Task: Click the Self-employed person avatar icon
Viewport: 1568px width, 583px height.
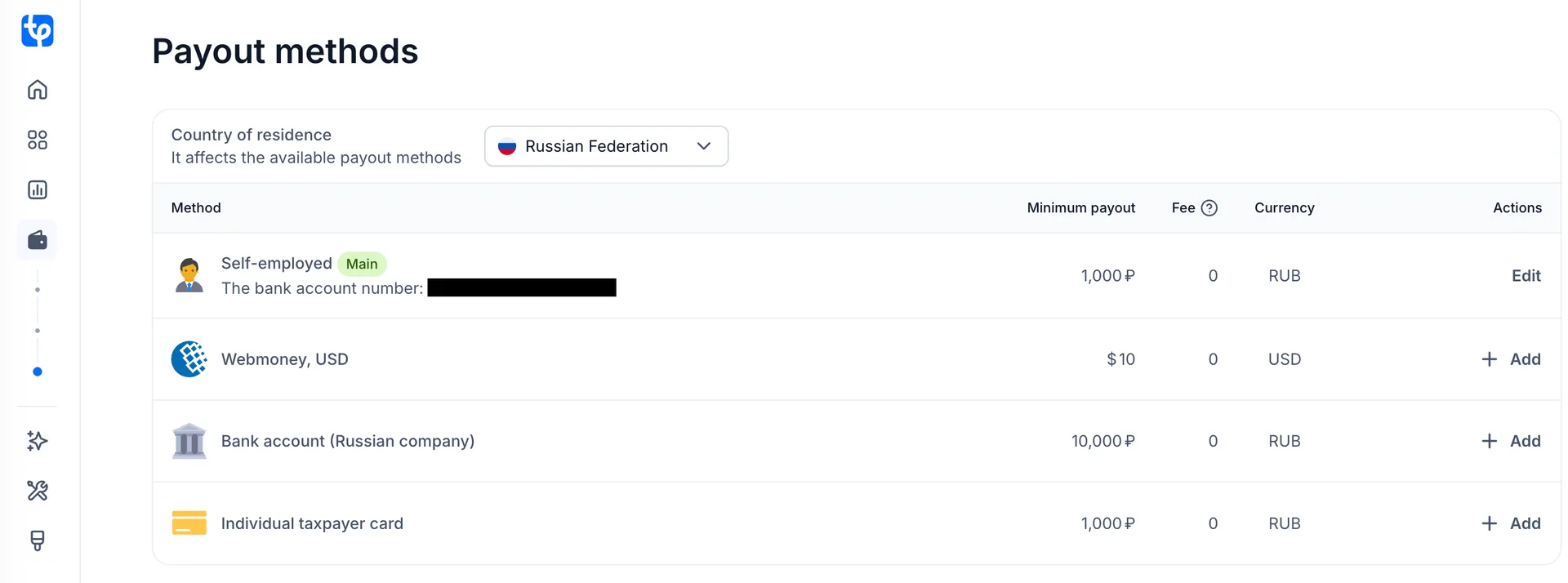Action: pos(189,275)
